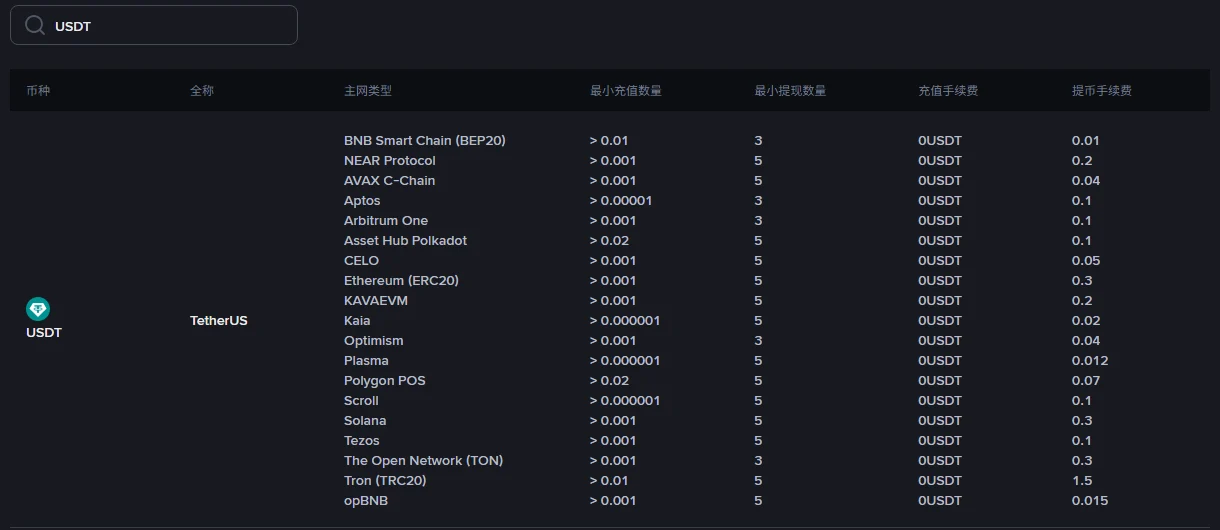Click Plasma withdrawal fee 0.012
The width and height of the screenshot is (1220, 530).
tap(1090, 361)
